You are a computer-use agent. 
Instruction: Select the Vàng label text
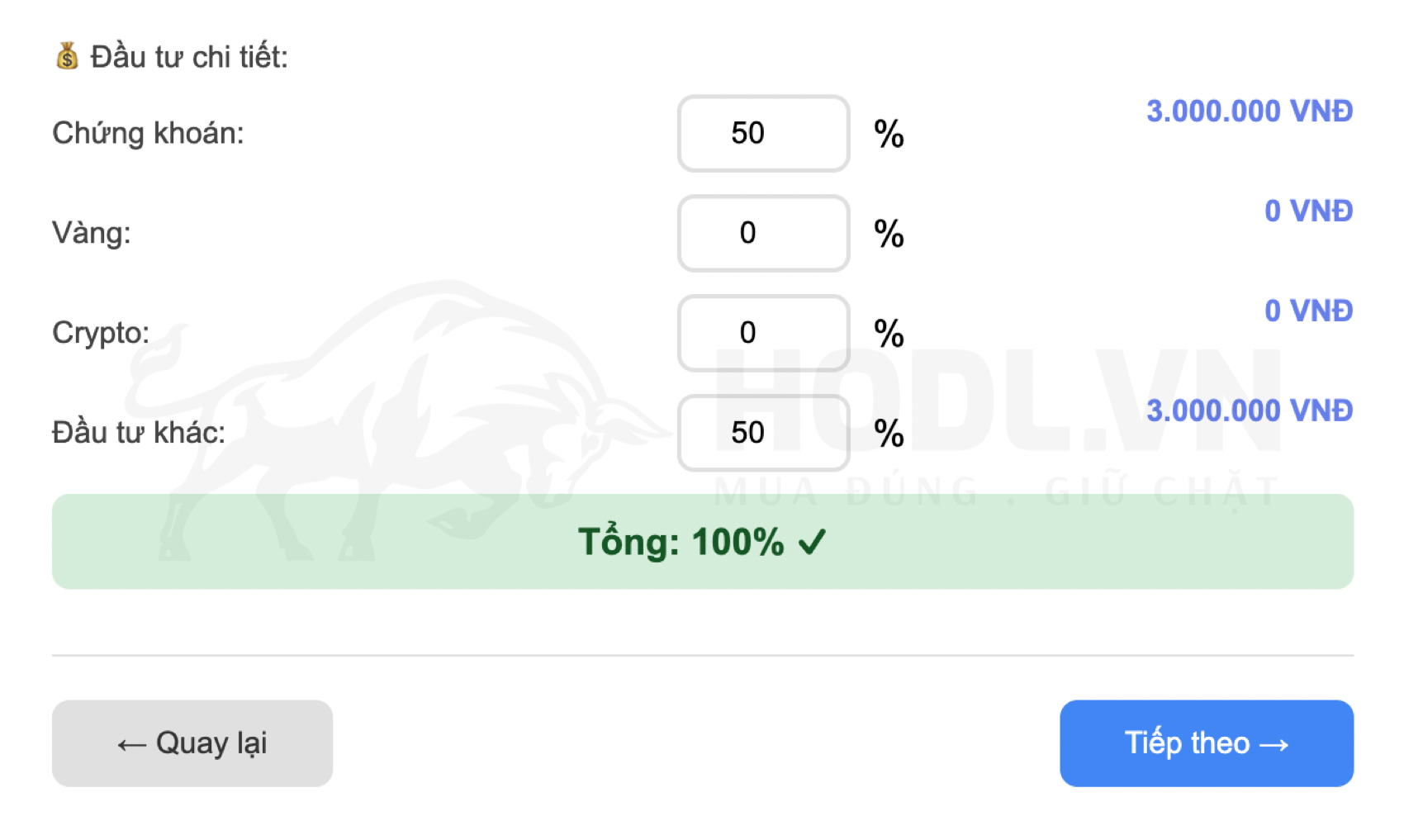pos(92,233)
